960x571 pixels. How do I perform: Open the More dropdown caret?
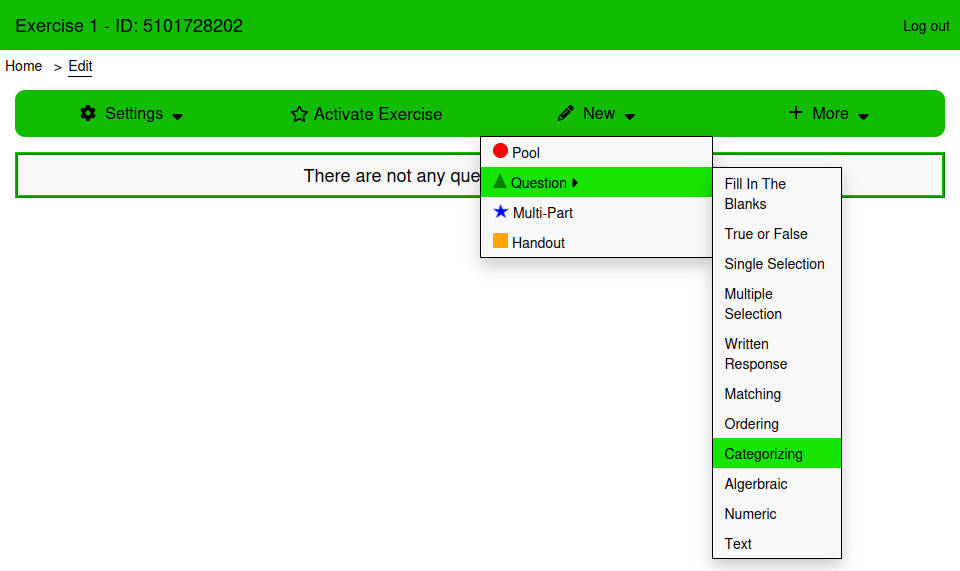(x=864, y=116)
